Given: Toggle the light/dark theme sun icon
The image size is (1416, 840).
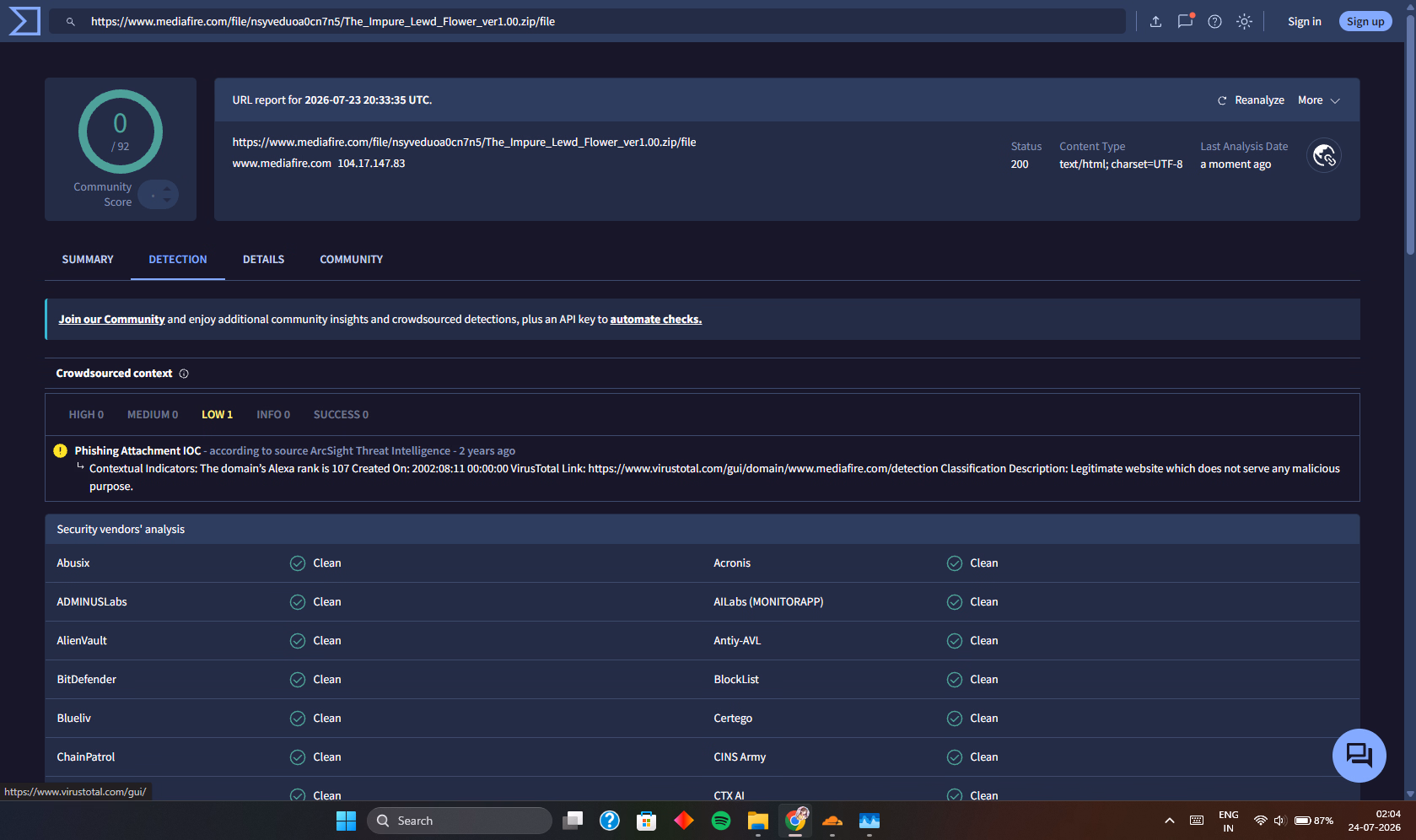Looking at the screenshot, I should tap(1244, 22).
